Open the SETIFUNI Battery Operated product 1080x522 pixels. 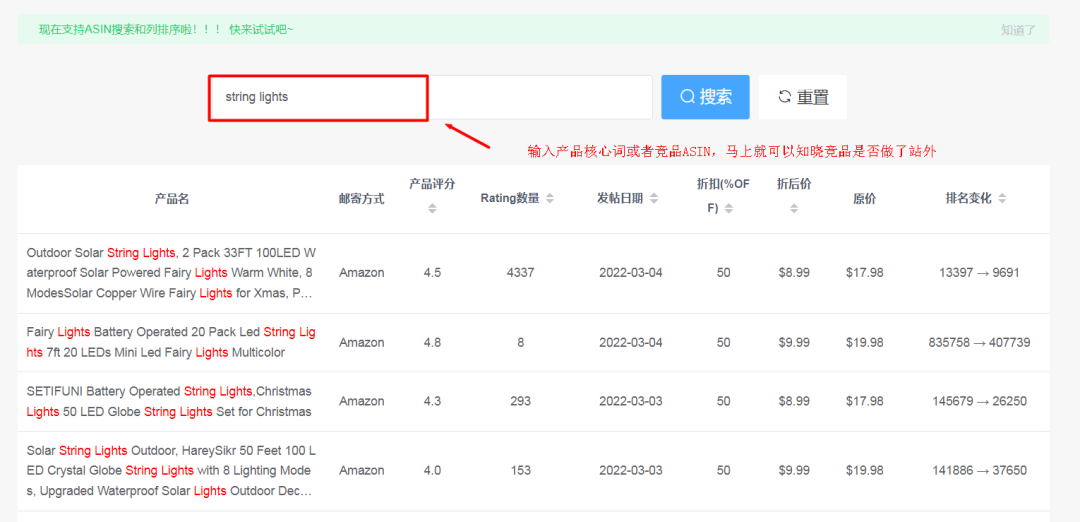point(169,401)
